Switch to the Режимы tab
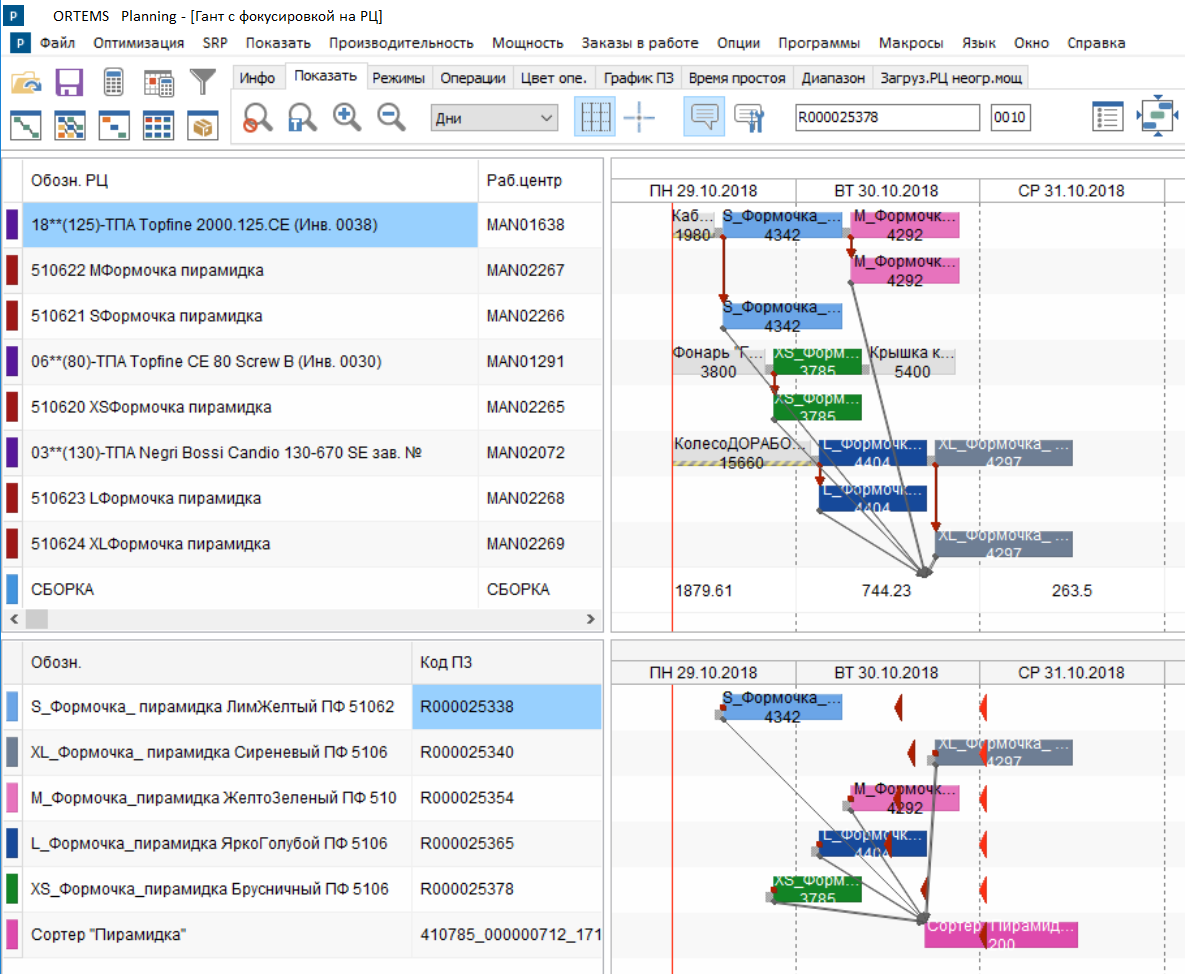 (398, 78)
